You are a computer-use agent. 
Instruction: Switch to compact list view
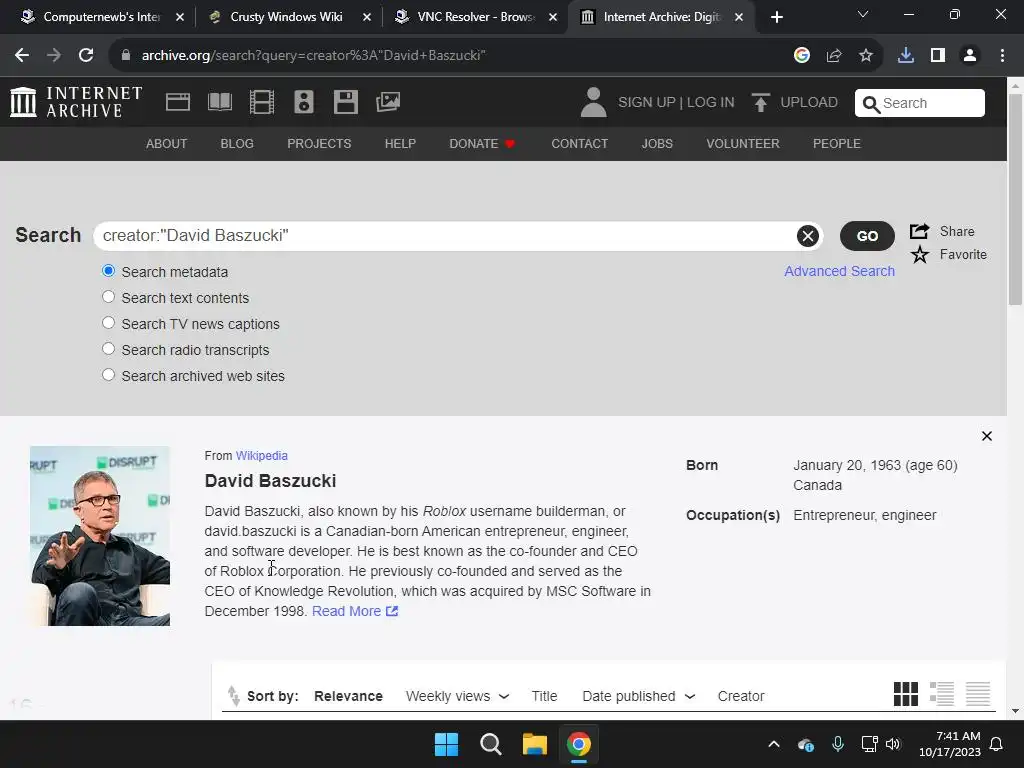coord(978,694)
